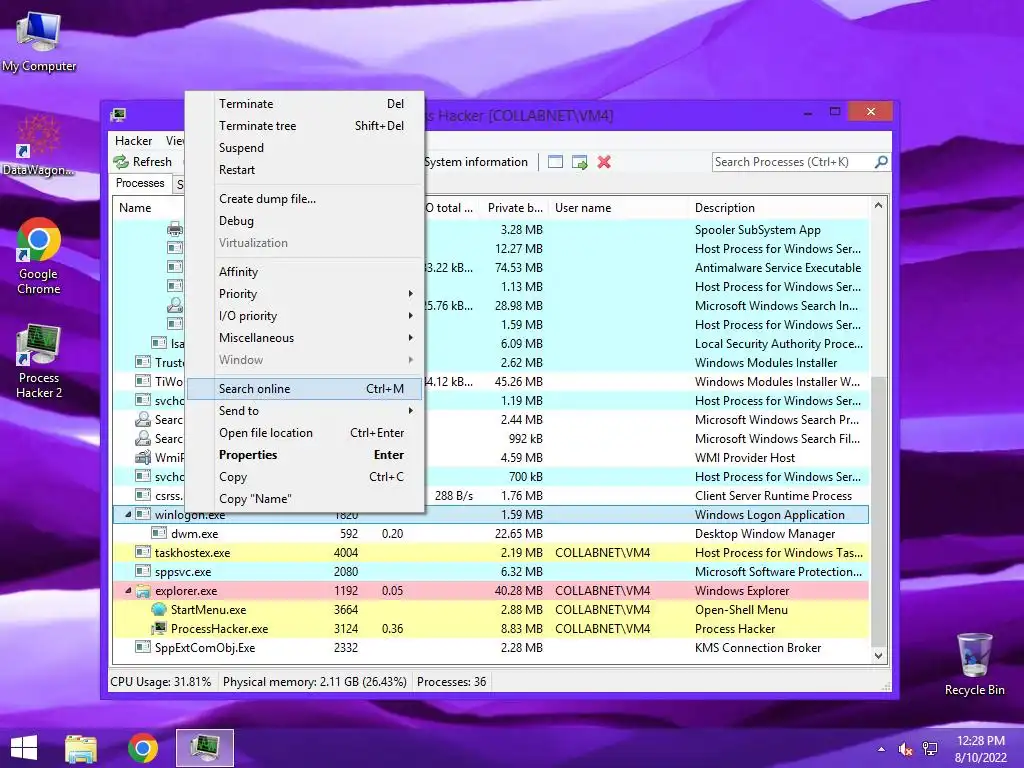This screenshot has height=768, width=1024.
Task: Sort by Name column header
Action: pyautogui.click(x=135, y=208)
